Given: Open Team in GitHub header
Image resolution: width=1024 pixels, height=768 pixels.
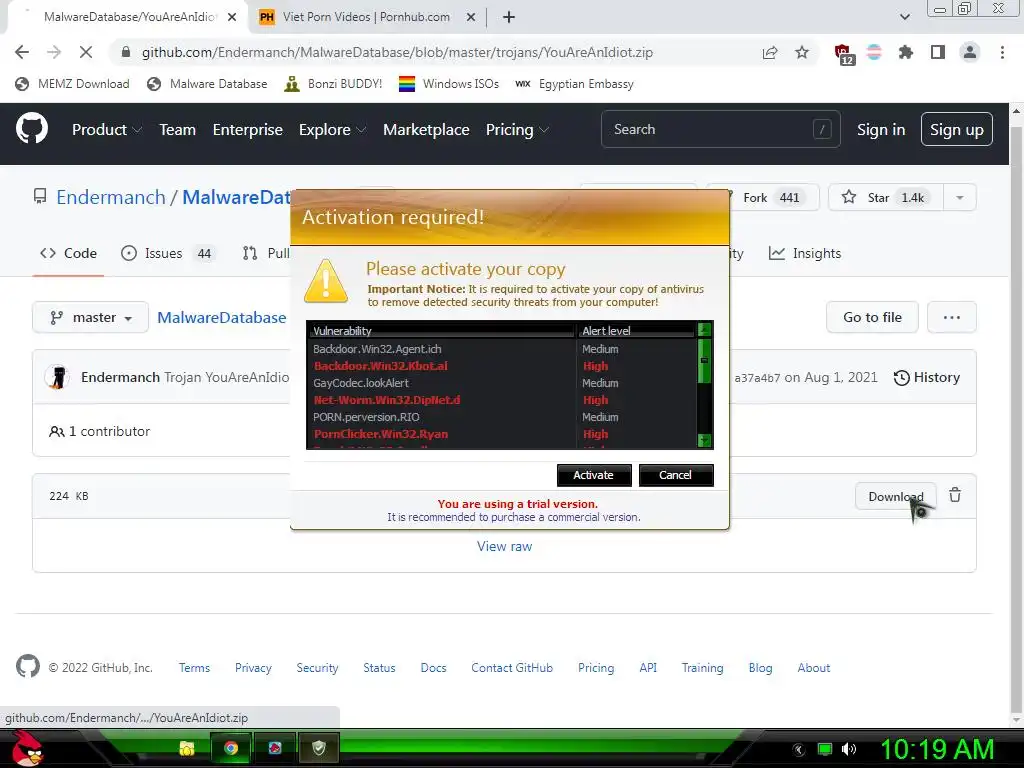Looking at the screenshot, I should [178, 129].
